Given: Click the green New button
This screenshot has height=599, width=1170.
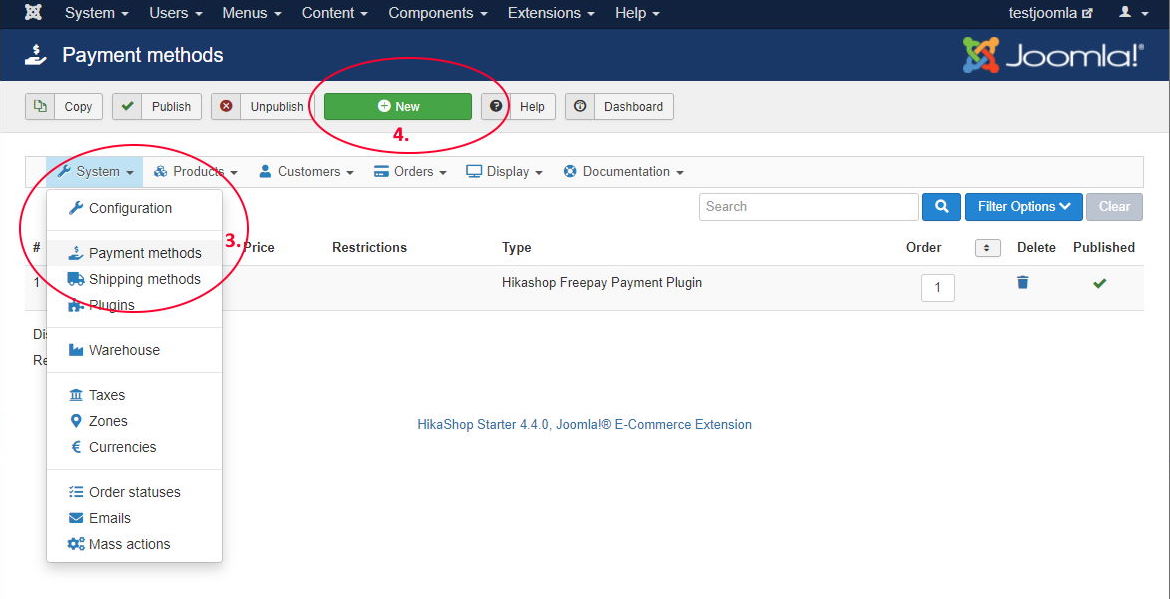Looking at the screenshot, I should point(397,107).
